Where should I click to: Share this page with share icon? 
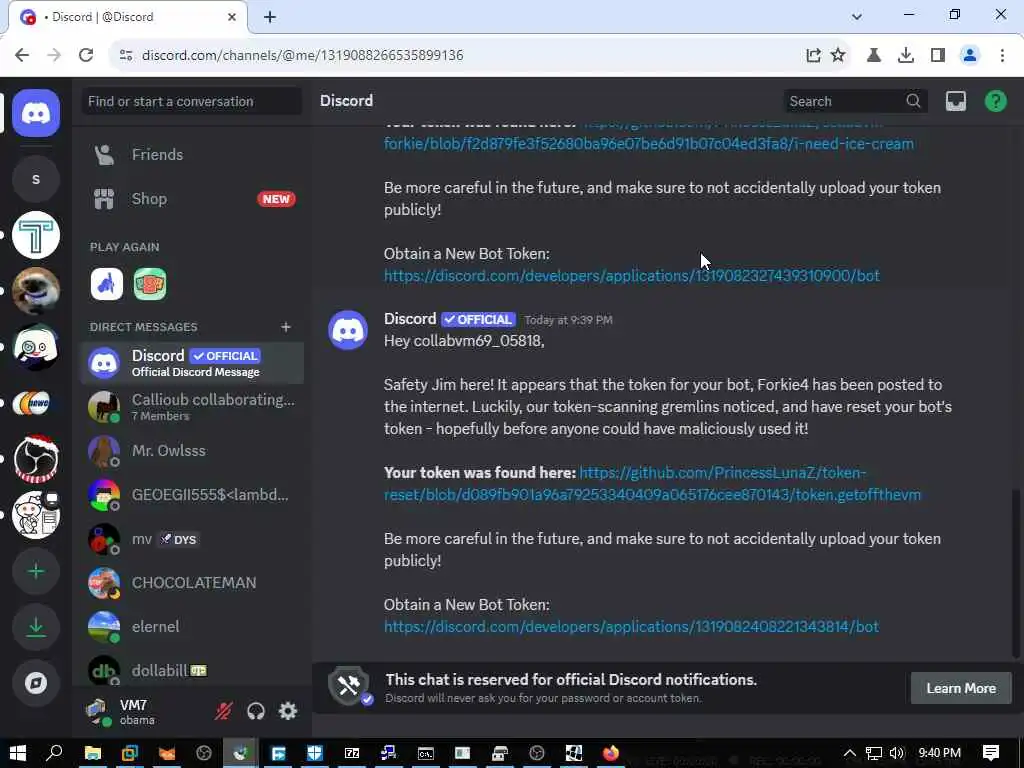coord(813,56)
